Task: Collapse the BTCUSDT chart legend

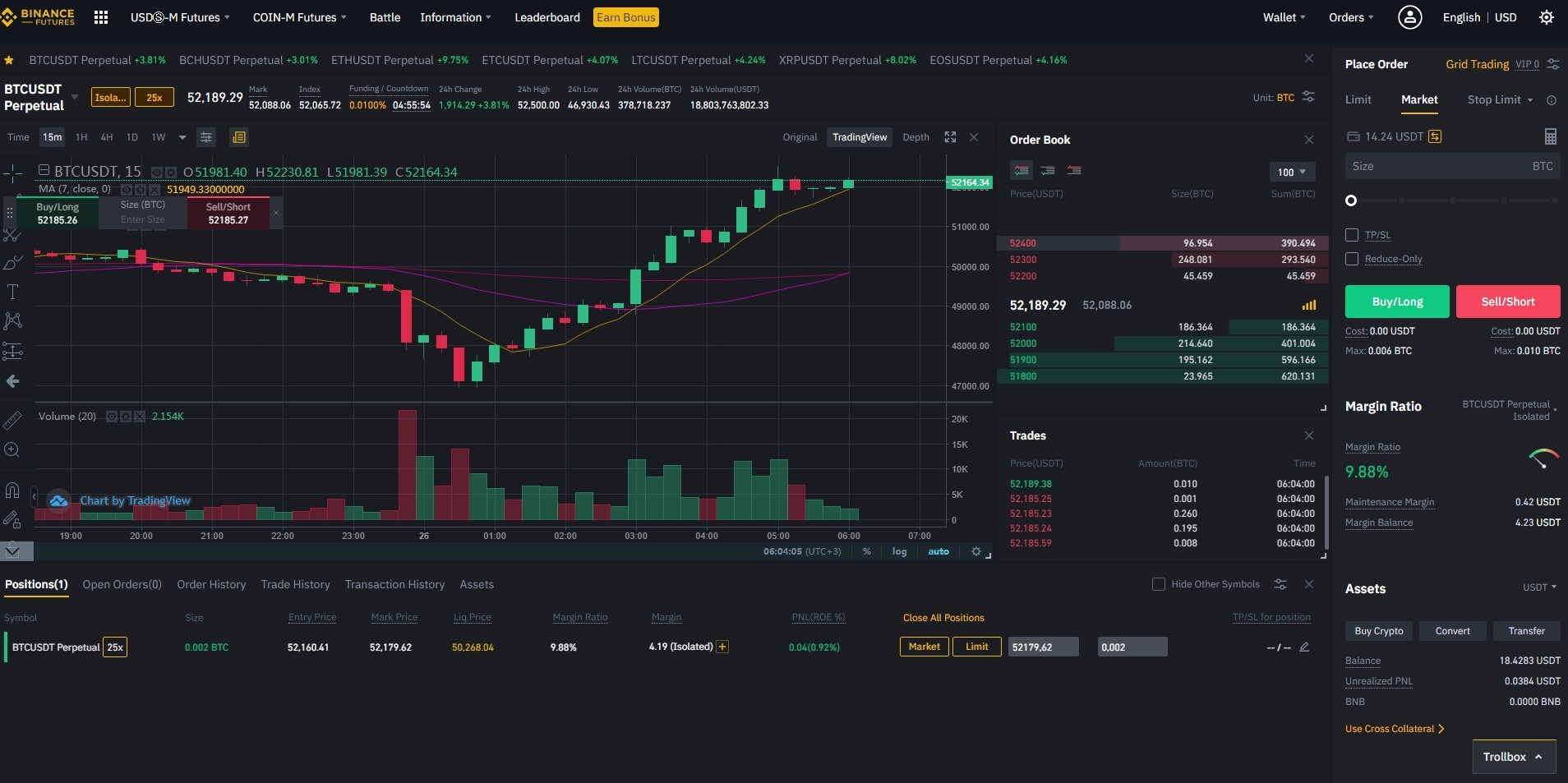Action: point(44,170)
